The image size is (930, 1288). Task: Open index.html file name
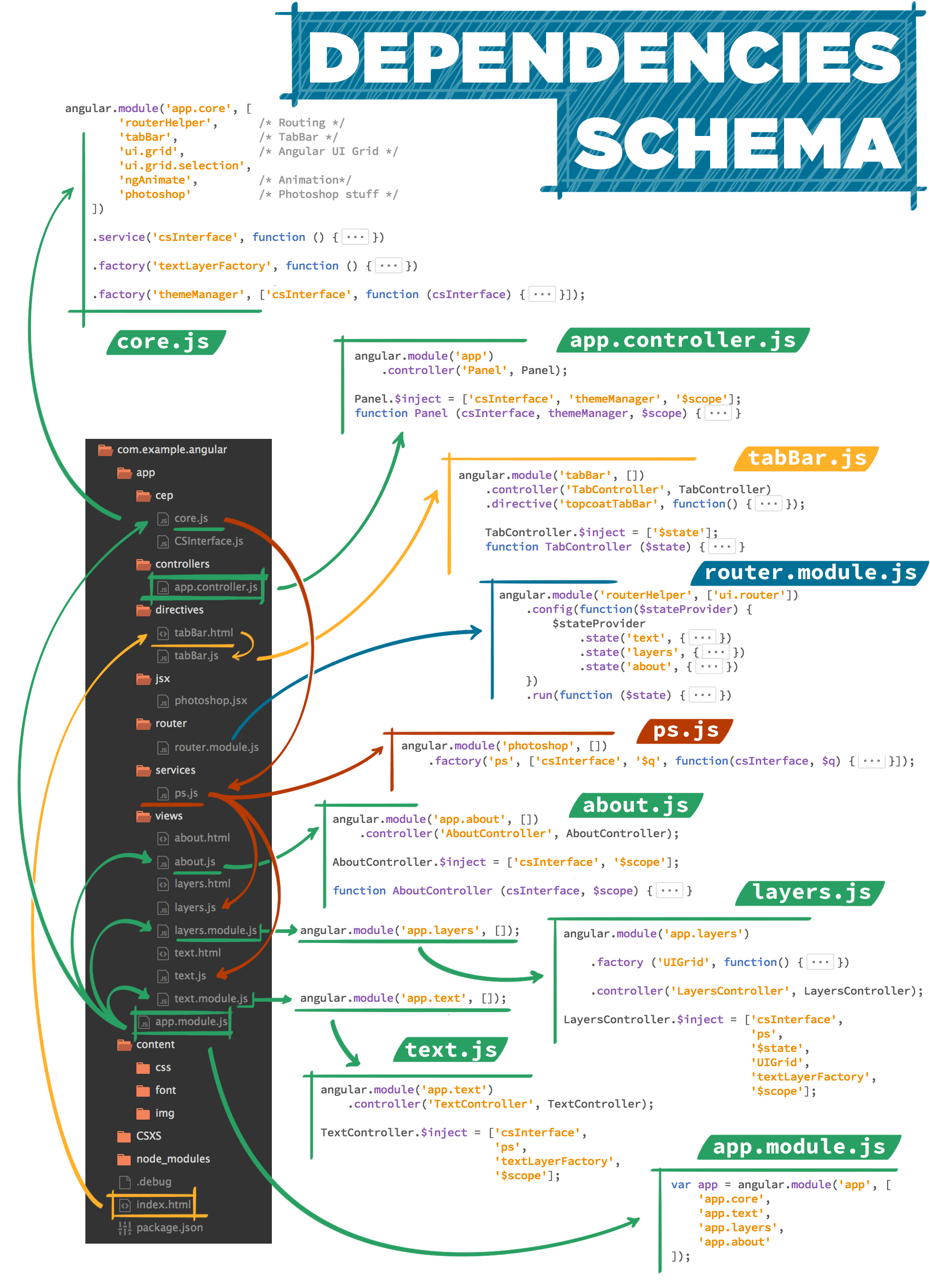pos(164,1205)
